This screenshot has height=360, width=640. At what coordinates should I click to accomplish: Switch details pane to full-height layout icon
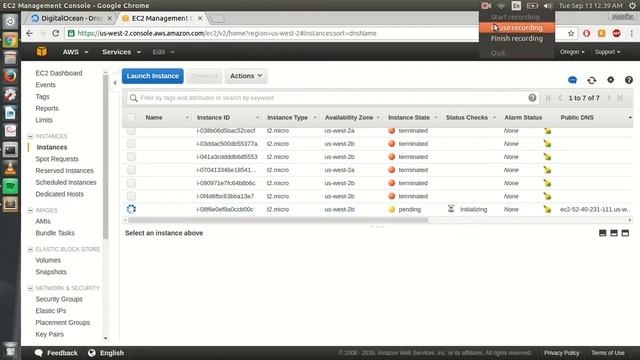tap(625, 233)
